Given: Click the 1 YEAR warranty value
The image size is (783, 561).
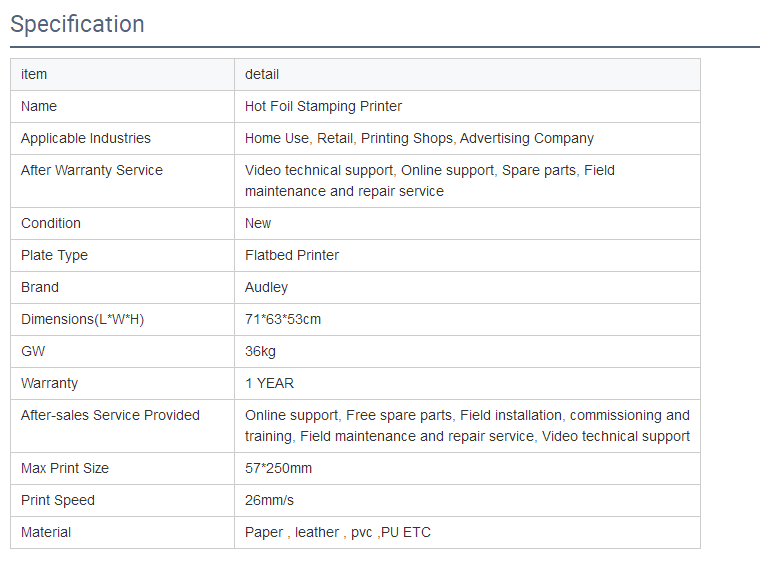Looking at the screenshot, I should [269, 383].
